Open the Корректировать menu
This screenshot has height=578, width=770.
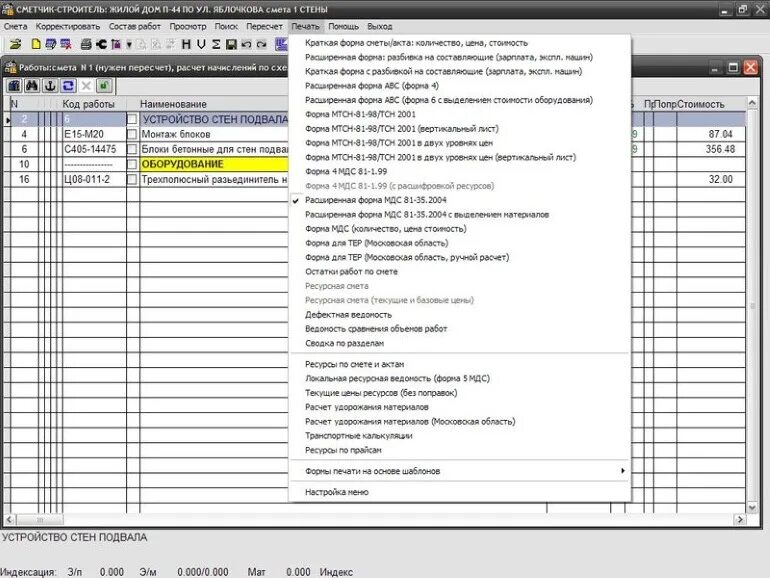click(x=68, y=27)
